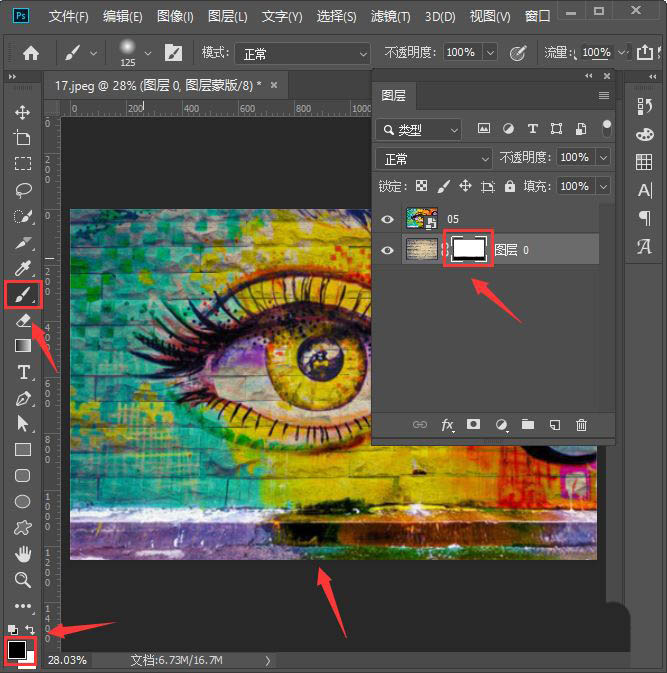This screenshot has height=673, width=667.
Task: Open the Color palette panel icon
Action: tap(644, 134)
